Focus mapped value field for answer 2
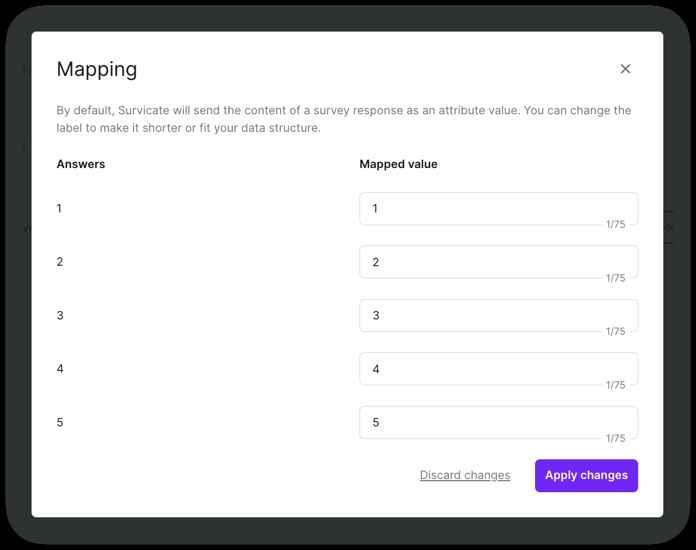 [498, 262]
